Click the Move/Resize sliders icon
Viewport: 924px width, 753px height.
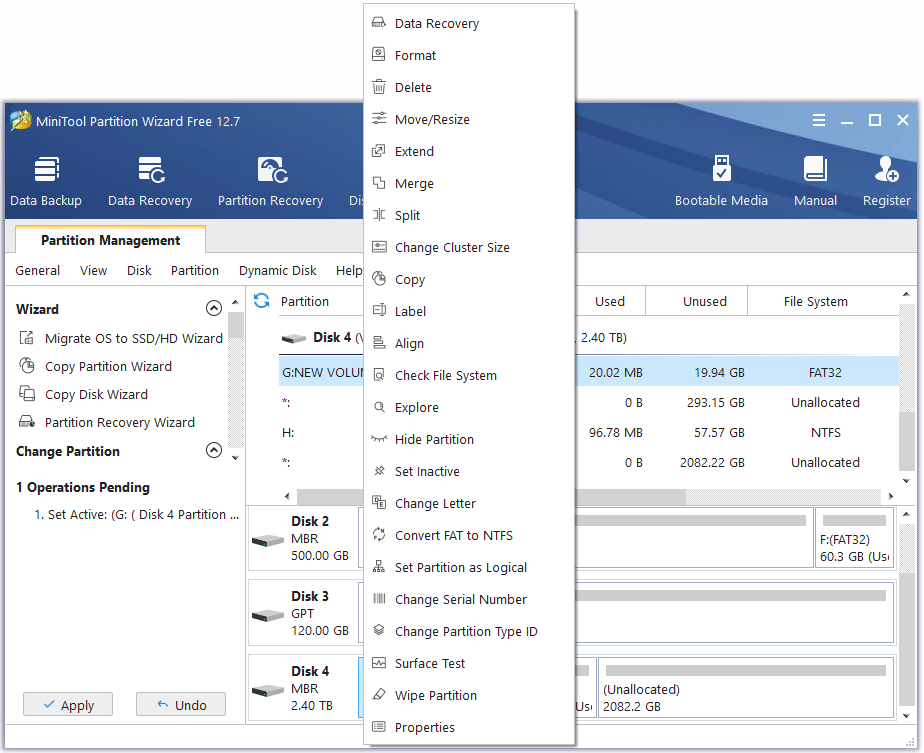(379, 119)
